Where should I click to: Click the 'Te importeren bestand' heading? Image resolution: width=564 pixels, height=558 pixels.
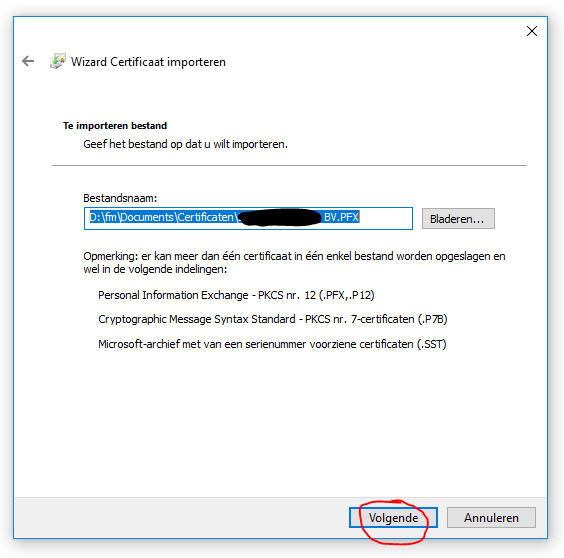(x=115, y=126)
